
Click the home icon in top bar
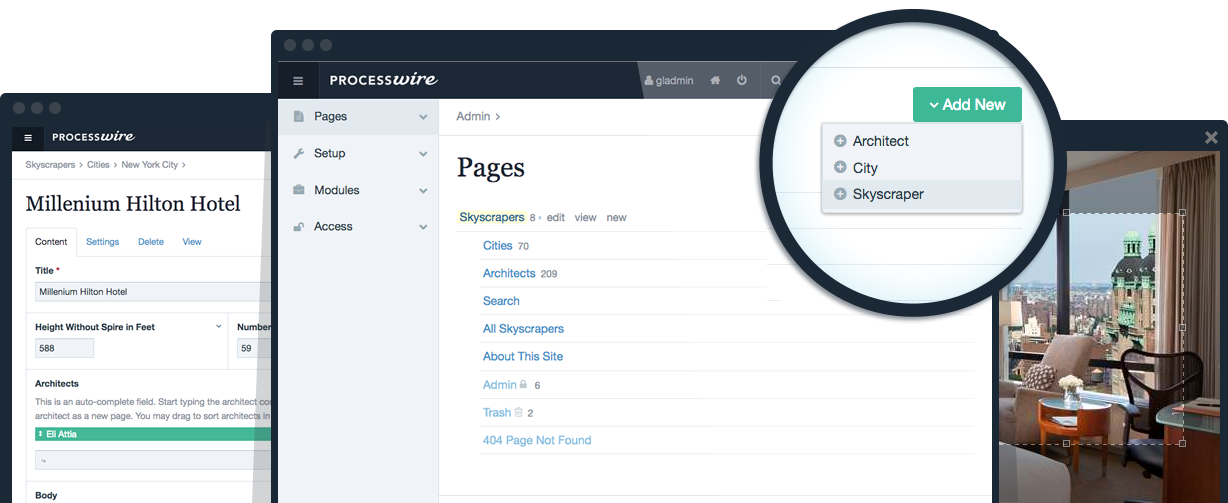pyautogui.click(x=715, y=80)
